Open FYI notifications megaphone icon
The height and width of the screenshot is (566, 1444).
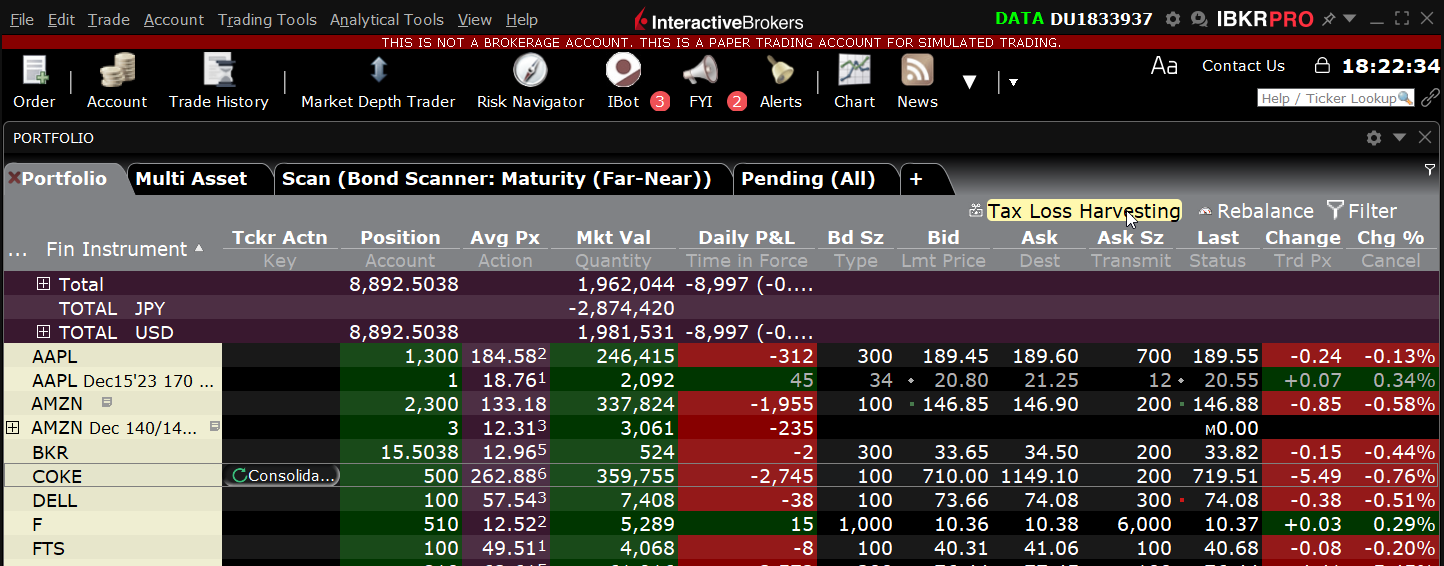tap(700, 71)
